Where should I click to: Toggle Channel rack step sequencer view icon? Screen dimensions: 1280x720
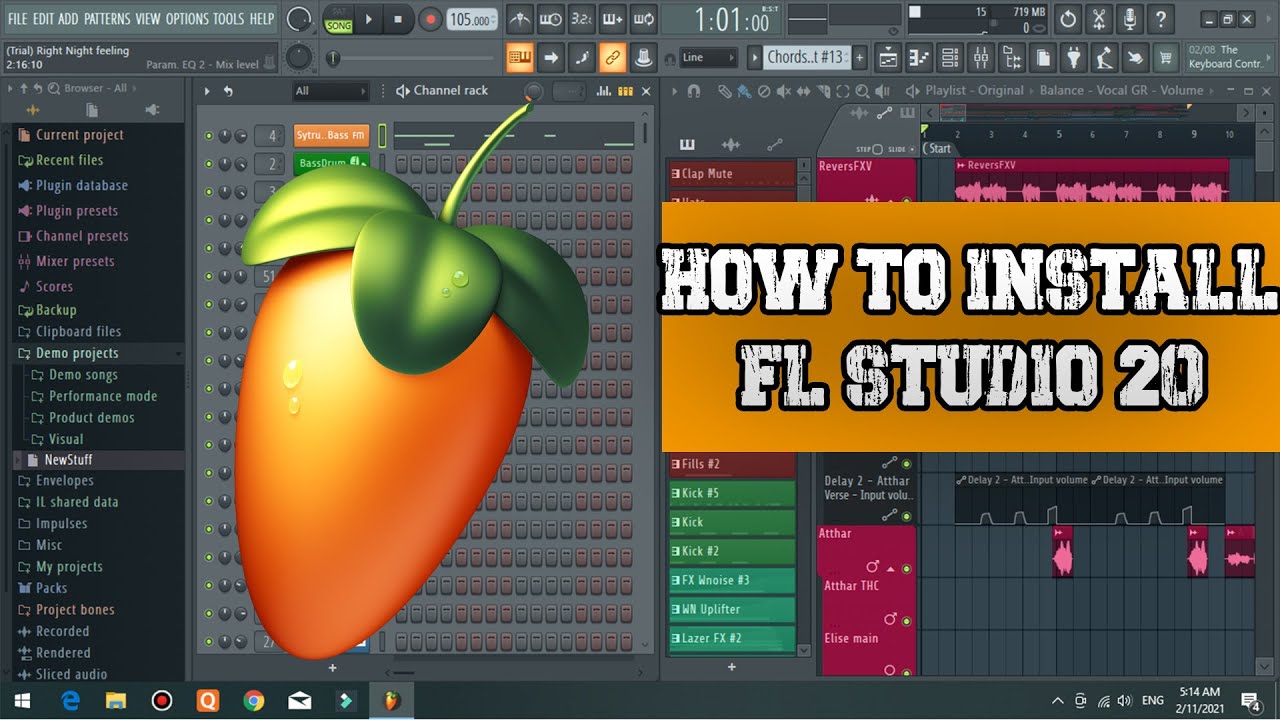pyautogui.click(x=626, y=91)
